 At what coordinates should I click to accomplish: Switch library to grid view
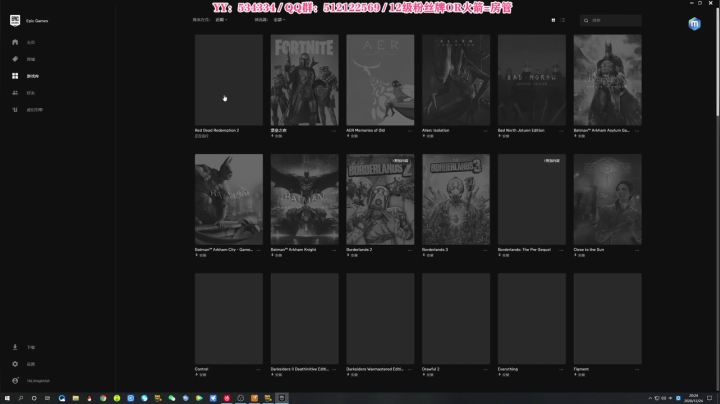coord(553,20)
